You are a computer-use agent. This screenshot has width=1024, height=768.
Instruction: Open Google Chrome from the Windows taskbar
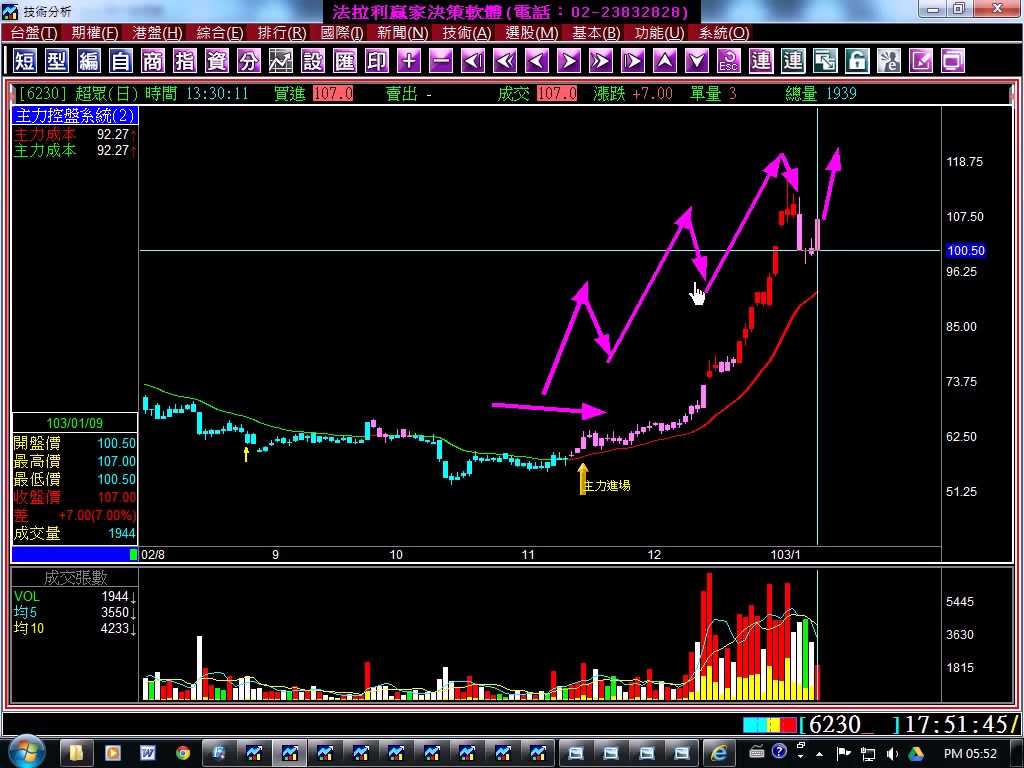click(x=183, y=753)
